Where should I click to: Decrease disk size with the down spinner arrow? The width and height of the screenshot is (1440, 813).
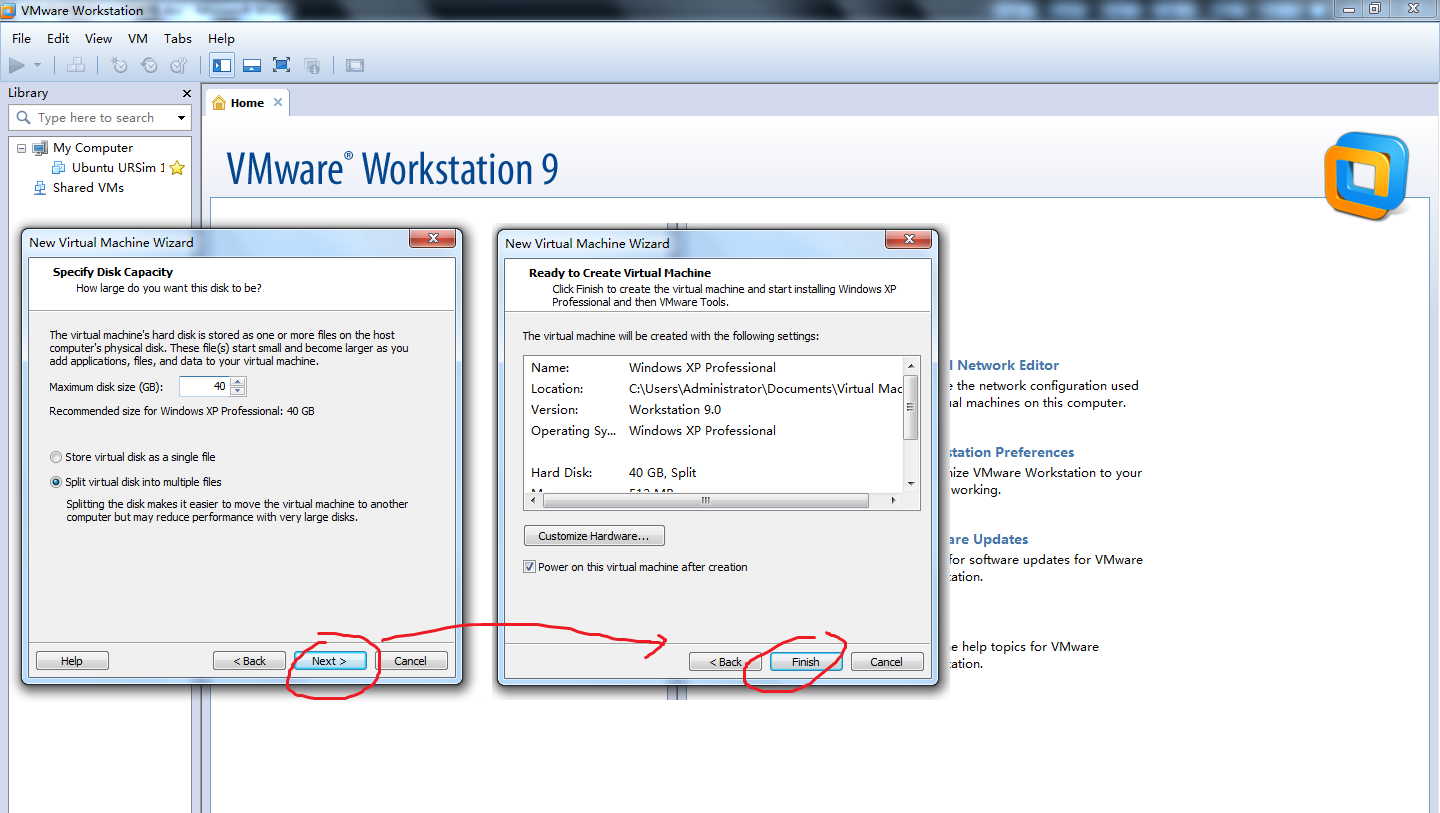point(238,391)
